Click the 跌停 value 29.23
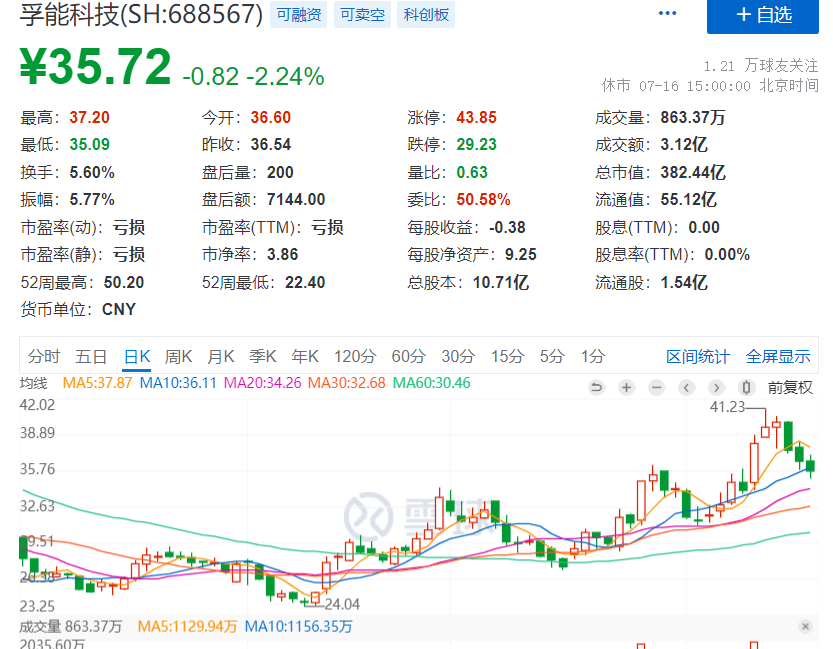This screenshot has height=649, width=833. [477, 144]
